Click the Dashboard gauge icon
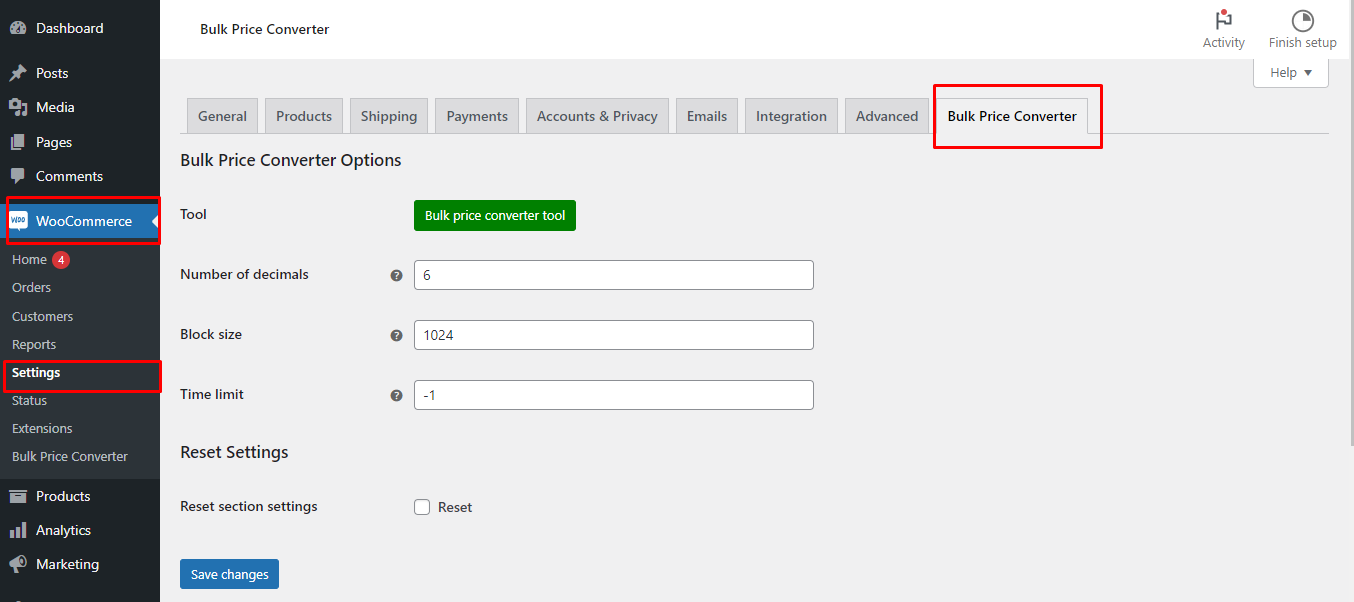 (18, 29)
